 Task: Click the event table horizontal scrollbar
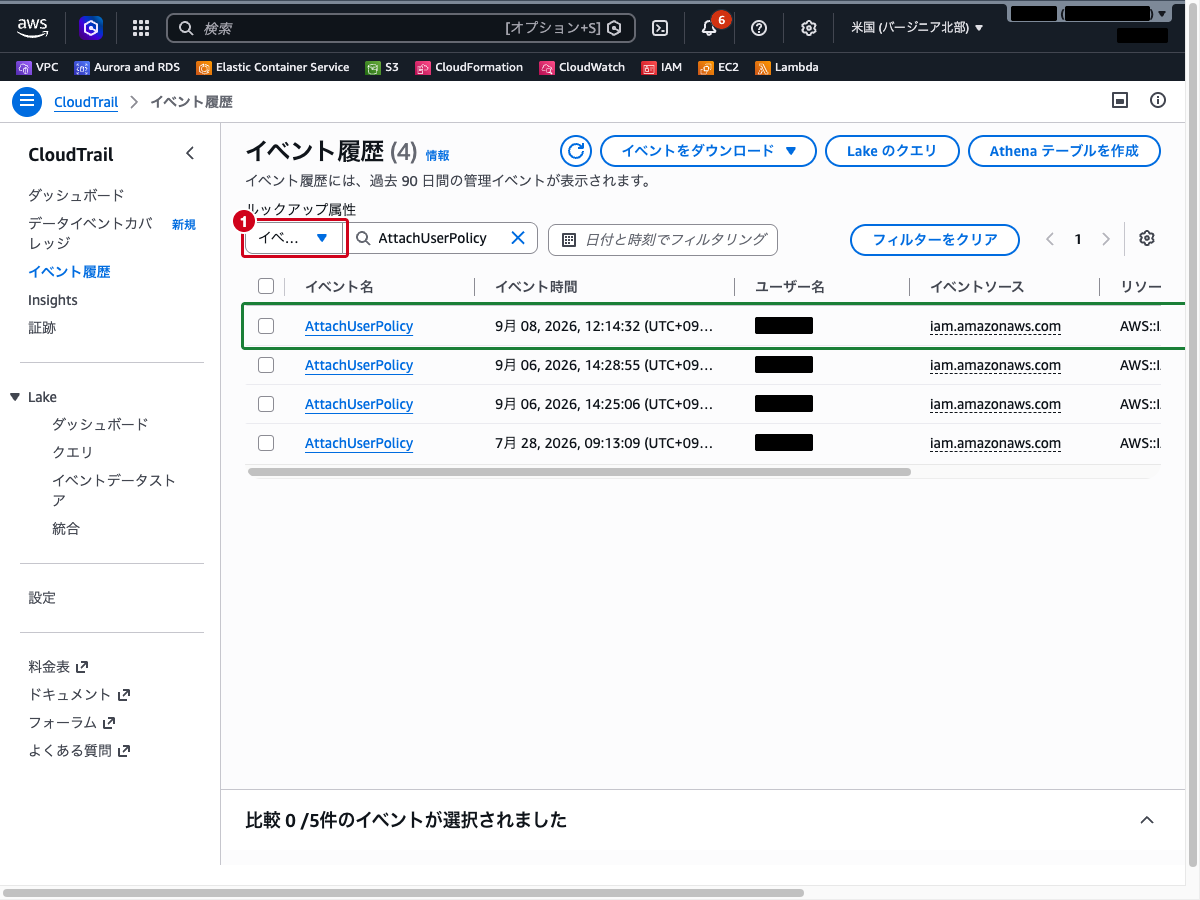click(x=579, y=471)
